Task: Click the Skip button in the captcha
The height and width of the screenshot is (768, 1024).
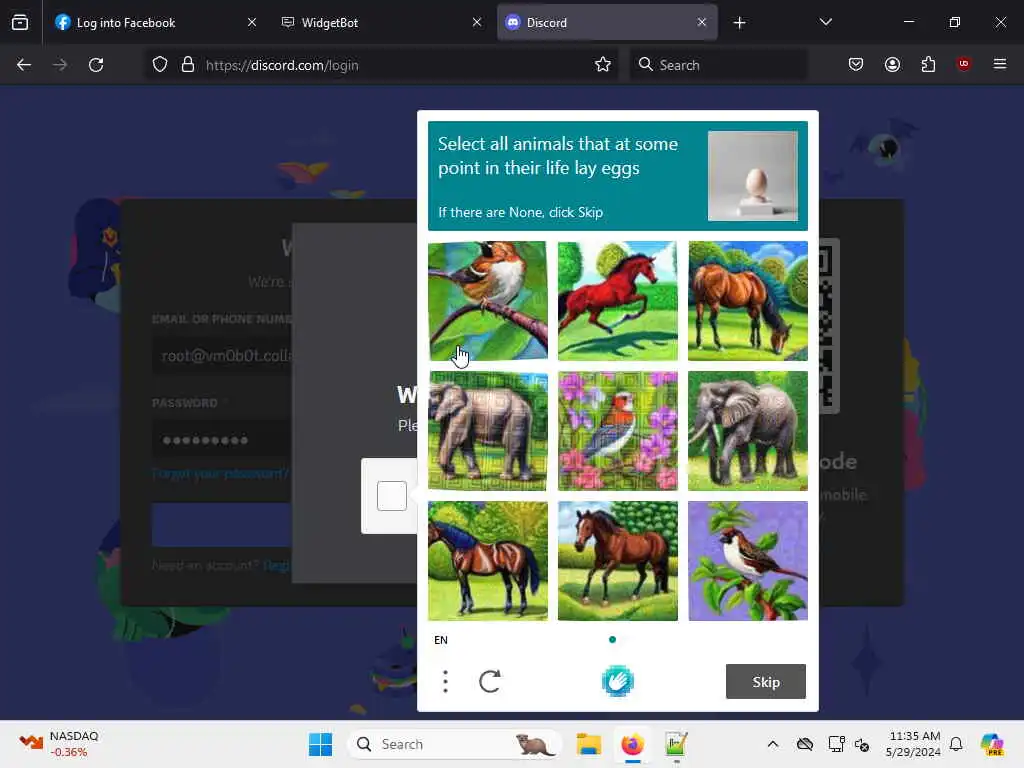Action: [765, 681]
